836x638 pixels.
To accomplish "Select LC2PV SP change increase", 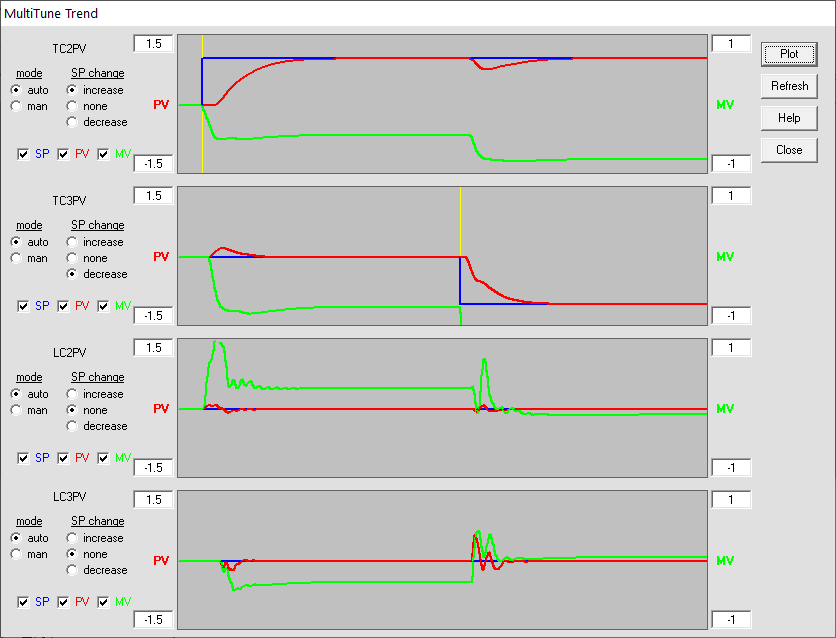I will [x=73, y=394].
